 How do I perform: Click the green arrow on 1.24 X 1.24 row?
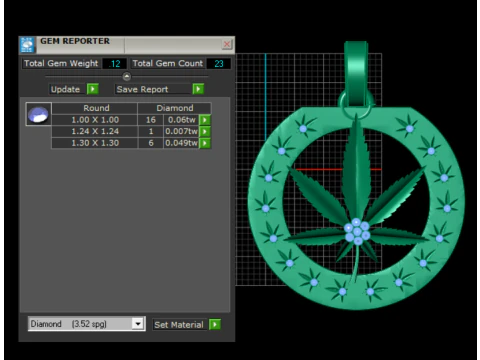point(205,132)
